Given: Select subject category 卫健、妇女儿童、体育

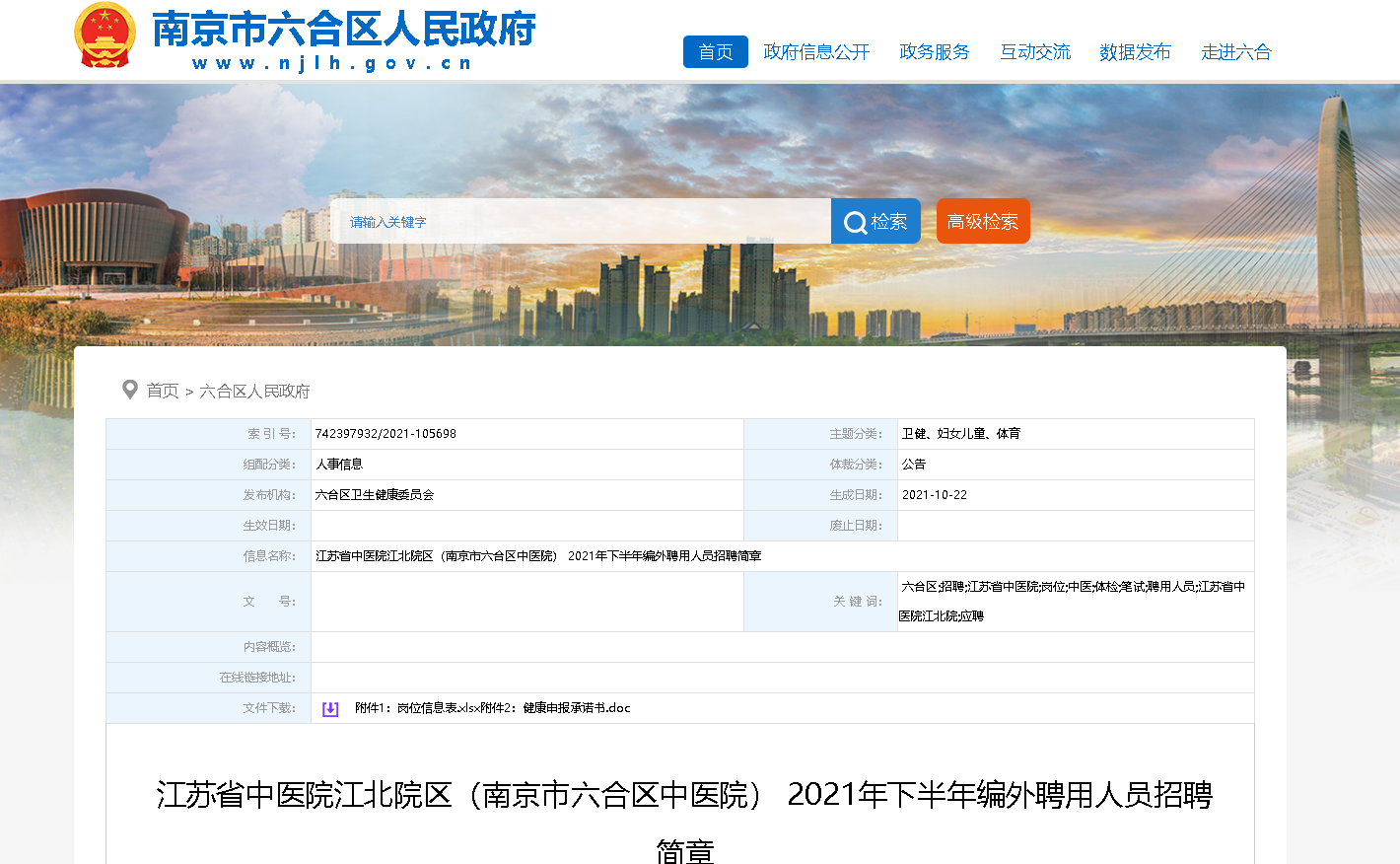Looking at the screenshot, I should pyautogui.click(x=961, y=434).
